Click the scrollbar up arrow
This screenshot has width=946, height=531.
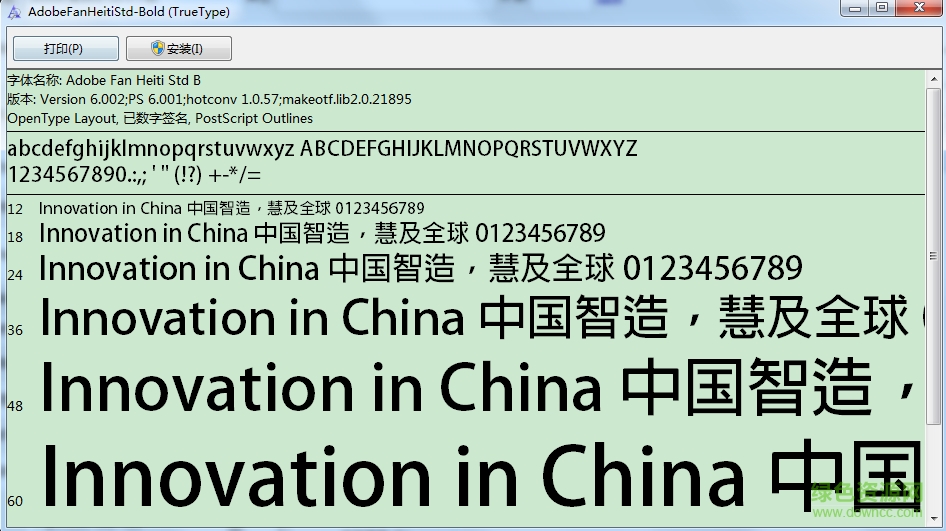933,79
